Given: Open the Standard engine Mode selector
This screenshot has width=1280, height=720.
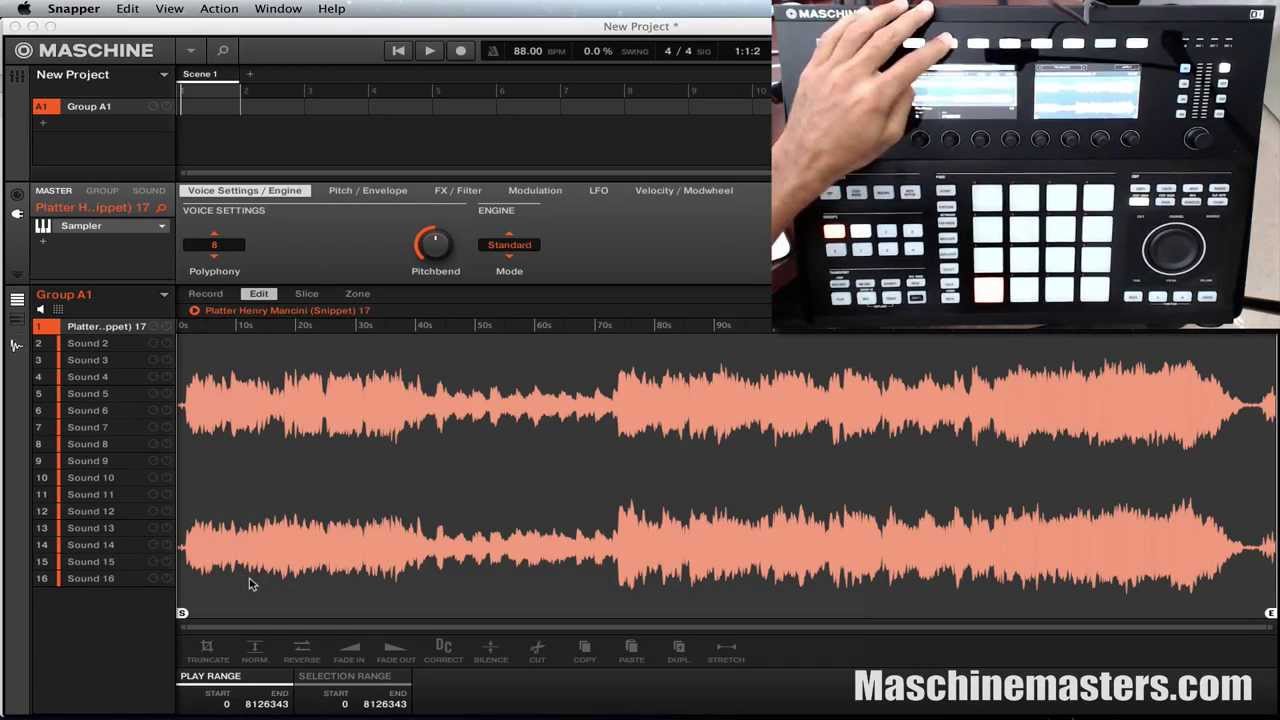Looking at the screenshot, I should coord(509,245).
